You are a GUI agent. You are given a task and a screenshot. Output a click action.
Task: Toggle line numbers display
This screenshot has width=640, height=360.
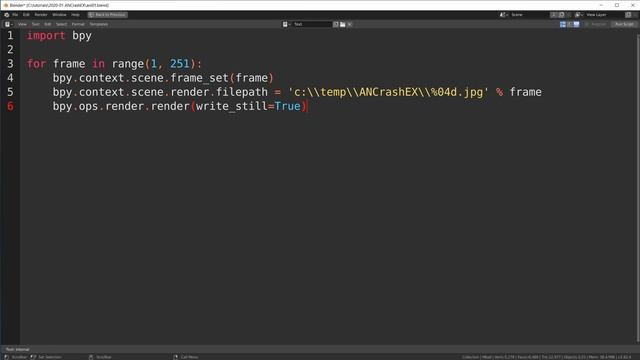point(563,24)
